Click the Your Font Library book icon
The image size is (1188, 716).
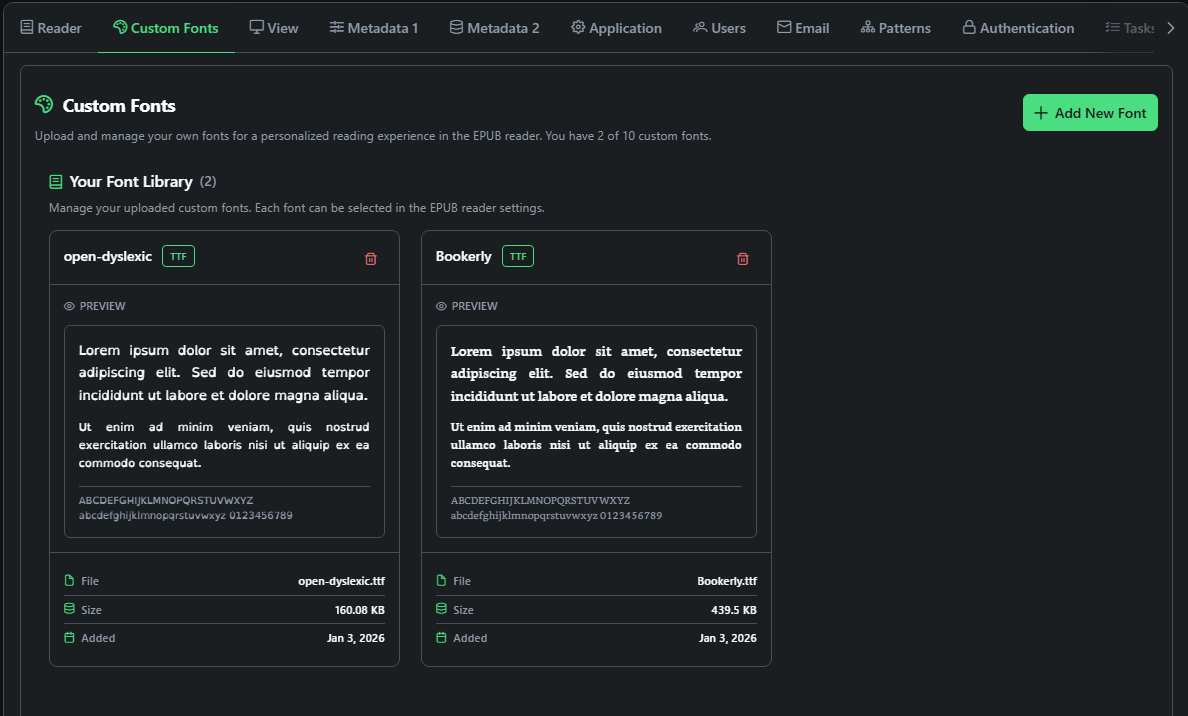click(x=56, y=182)
